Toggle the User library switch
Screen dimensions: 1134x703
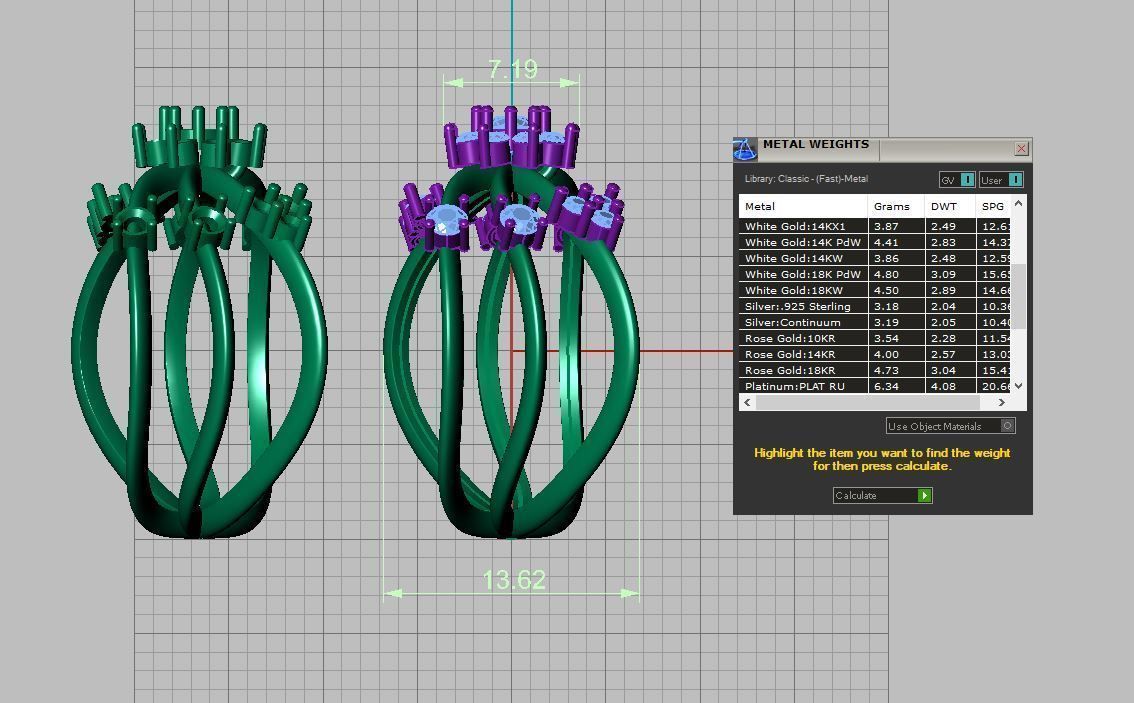[1001, 179]
